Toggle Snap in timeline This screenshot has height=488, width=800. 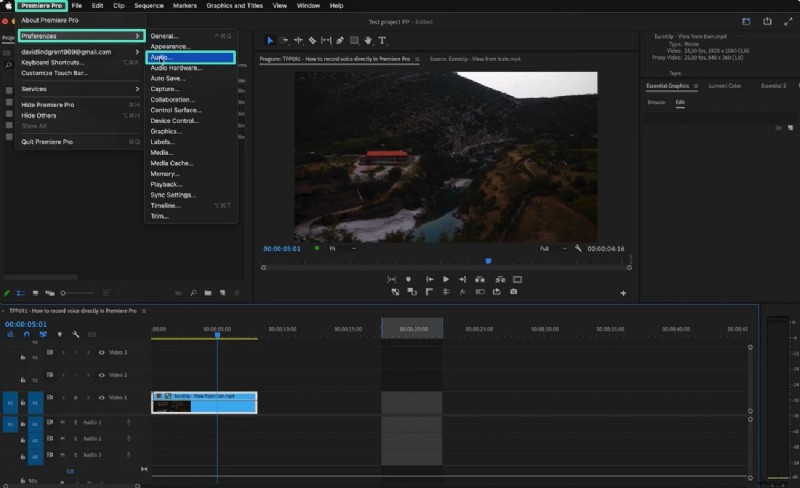(27, 334)
